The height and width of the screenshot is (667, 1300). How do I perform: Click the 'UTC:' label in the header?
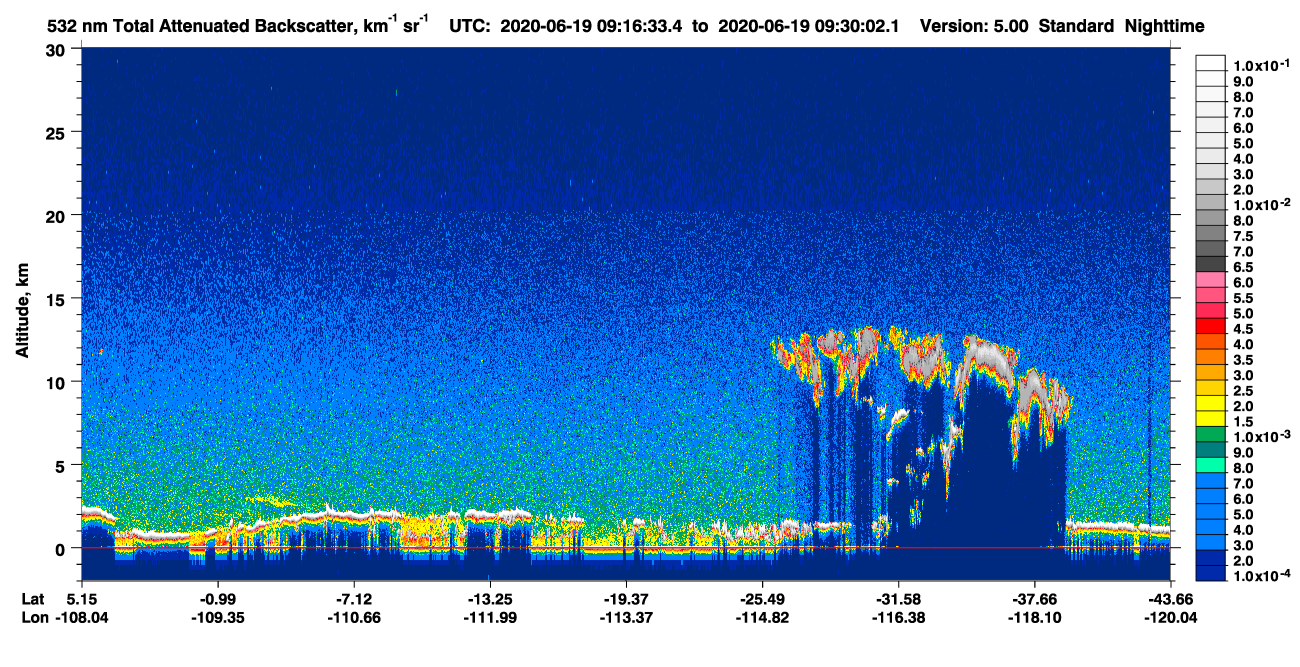472,27
